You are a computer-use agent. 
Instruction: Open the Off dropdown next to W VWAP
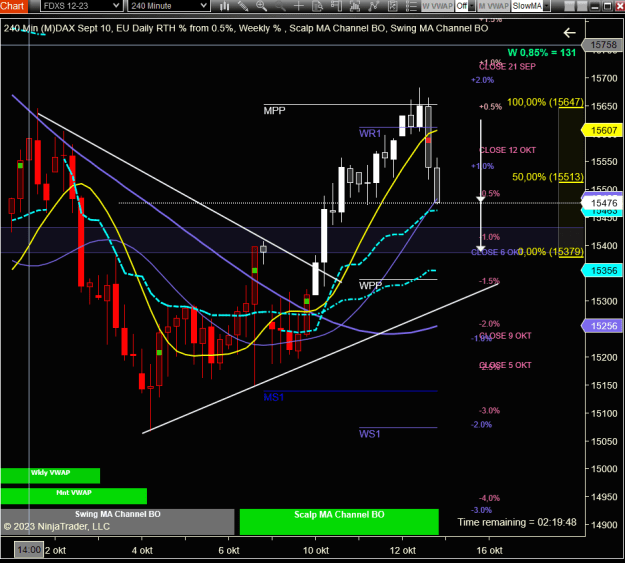465,6
